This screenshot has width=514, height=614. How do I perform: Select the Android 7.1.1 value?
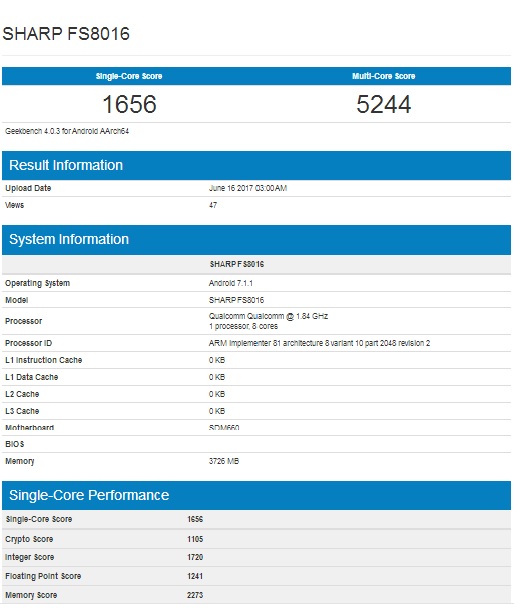click(x=231, y=283)
